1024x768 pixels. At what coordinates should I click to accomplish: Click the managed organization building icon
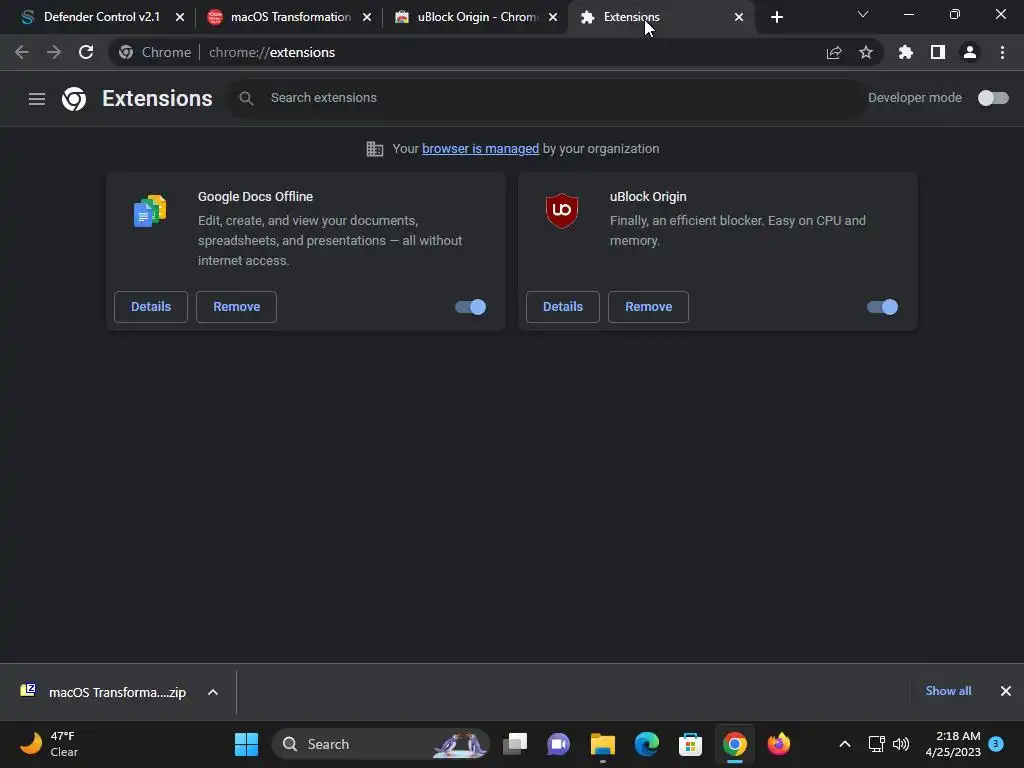(x=374, y=149)
